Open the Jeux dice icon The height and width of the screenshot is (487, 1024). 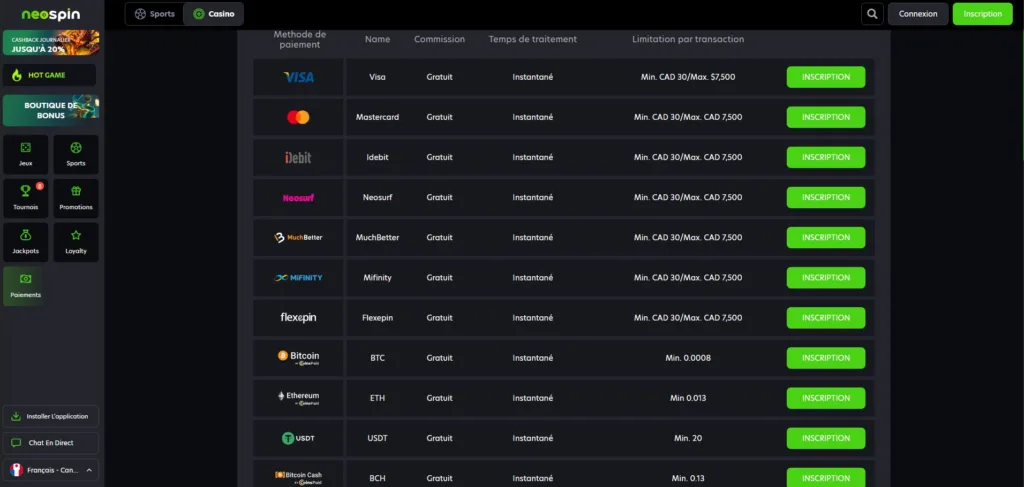click(26, 148)
